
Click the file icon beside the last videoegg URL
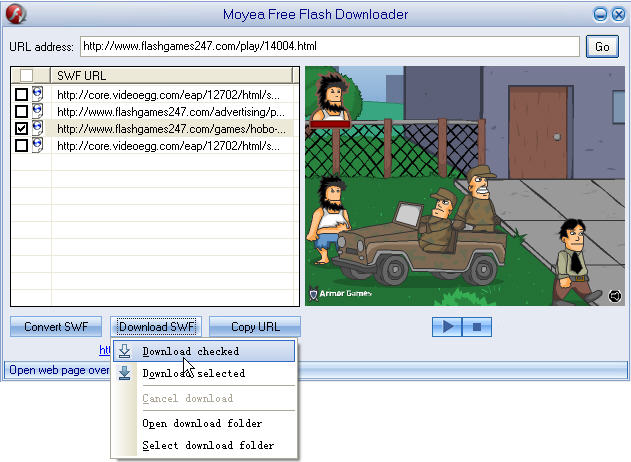tap(37, 145)
